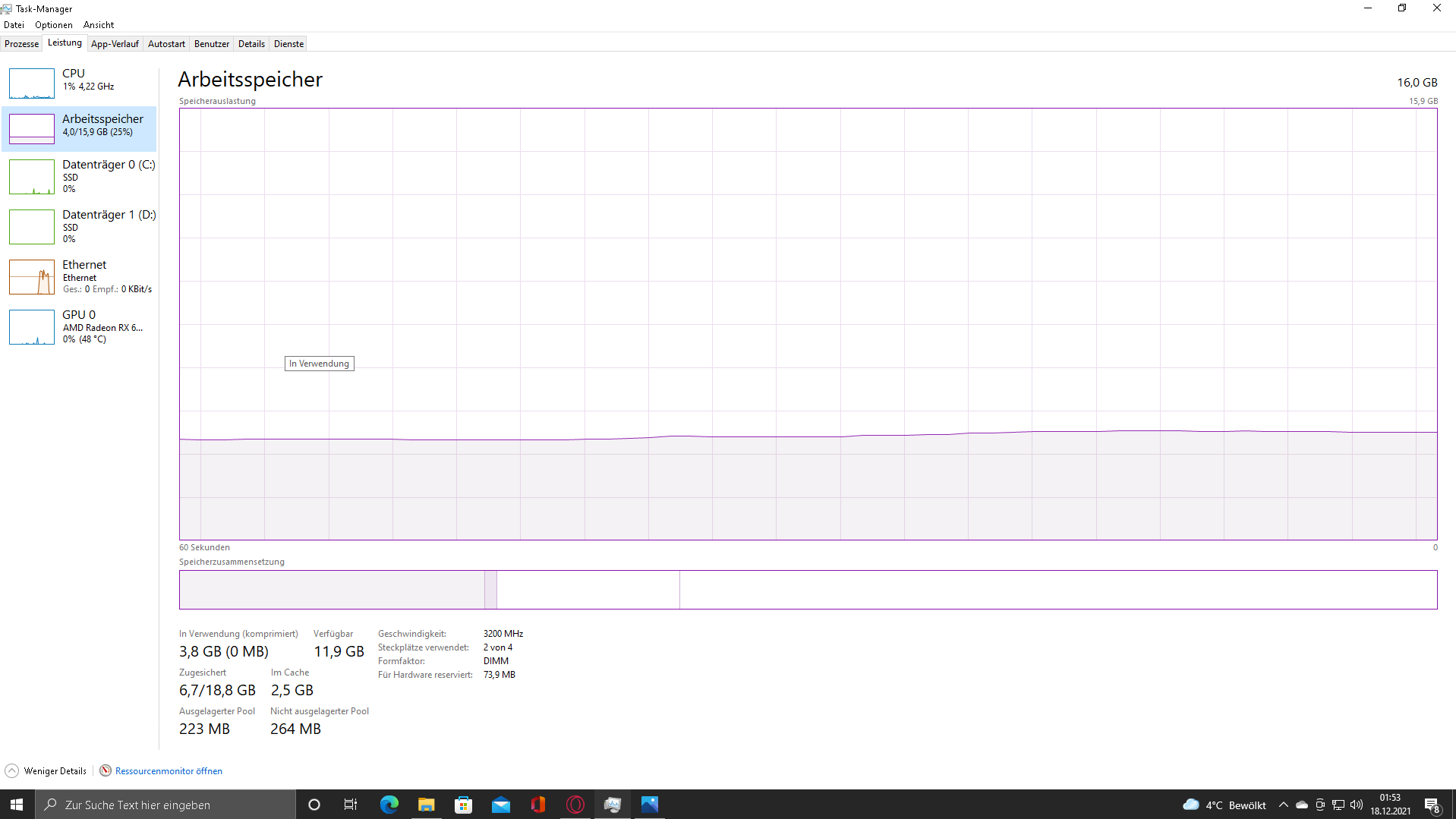This screenshot has width=1456, height=819.
Task: Click the 16,0 GB total memory label
Action: tap(1417, 82)
